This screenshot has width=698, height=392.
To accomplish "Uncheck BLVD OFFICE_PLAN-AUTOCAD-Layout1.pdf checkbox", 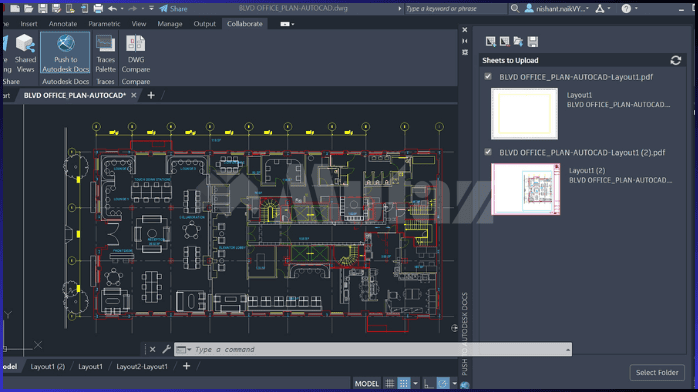I will point(488,77).
